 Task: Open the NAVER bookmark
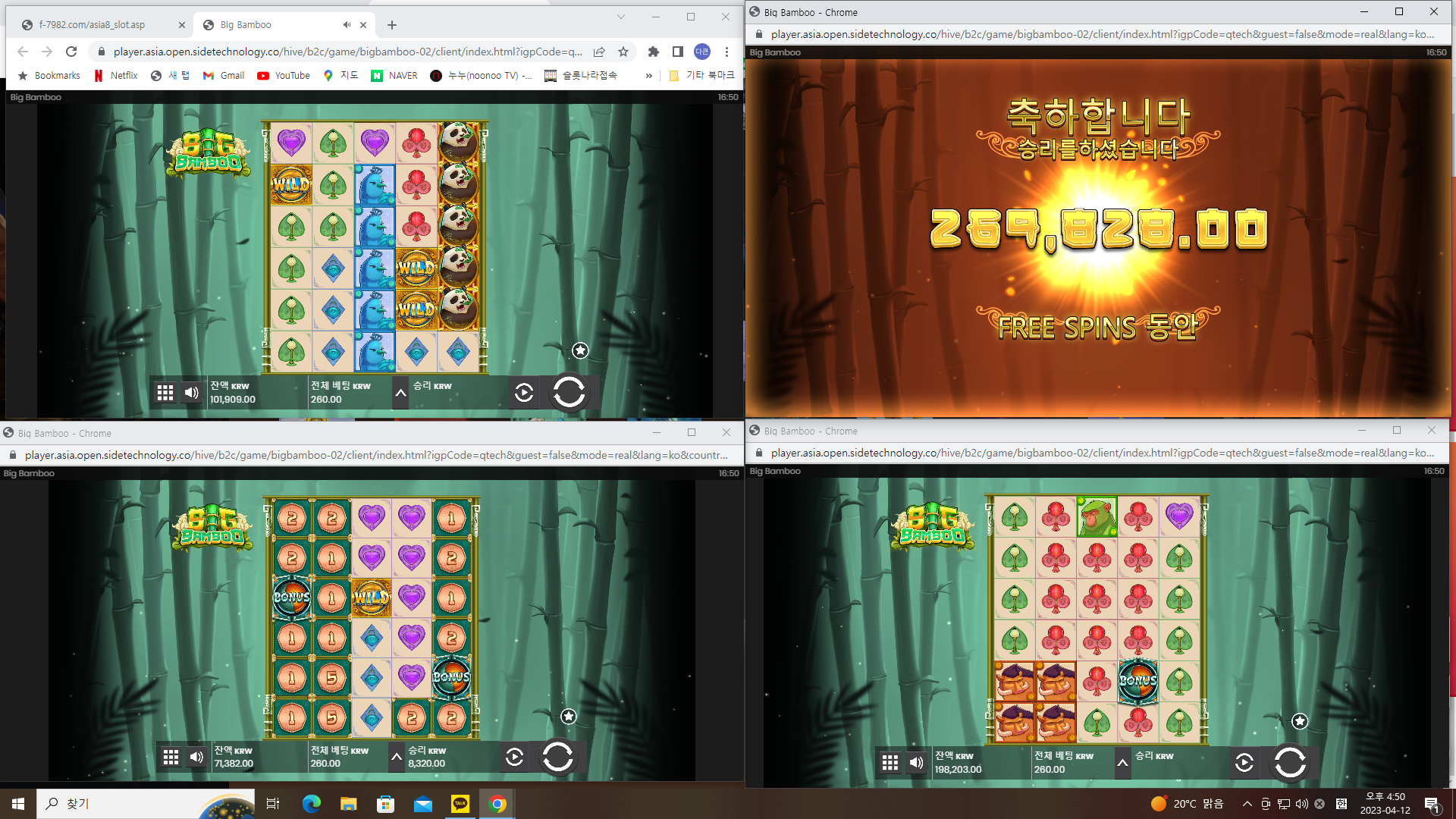[x=394, y=75]
